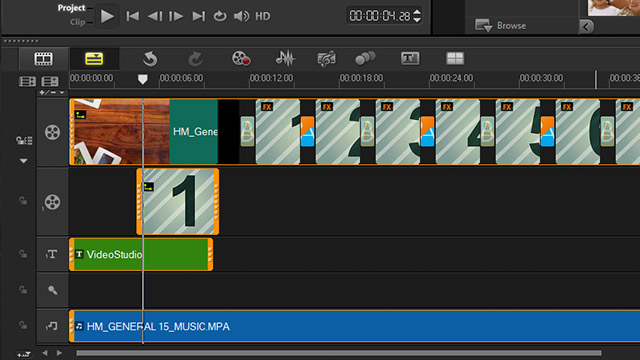The image size is (640, 360).
Task: Expand the Ripple Editing options arrow
Action: tap(24, 161)
